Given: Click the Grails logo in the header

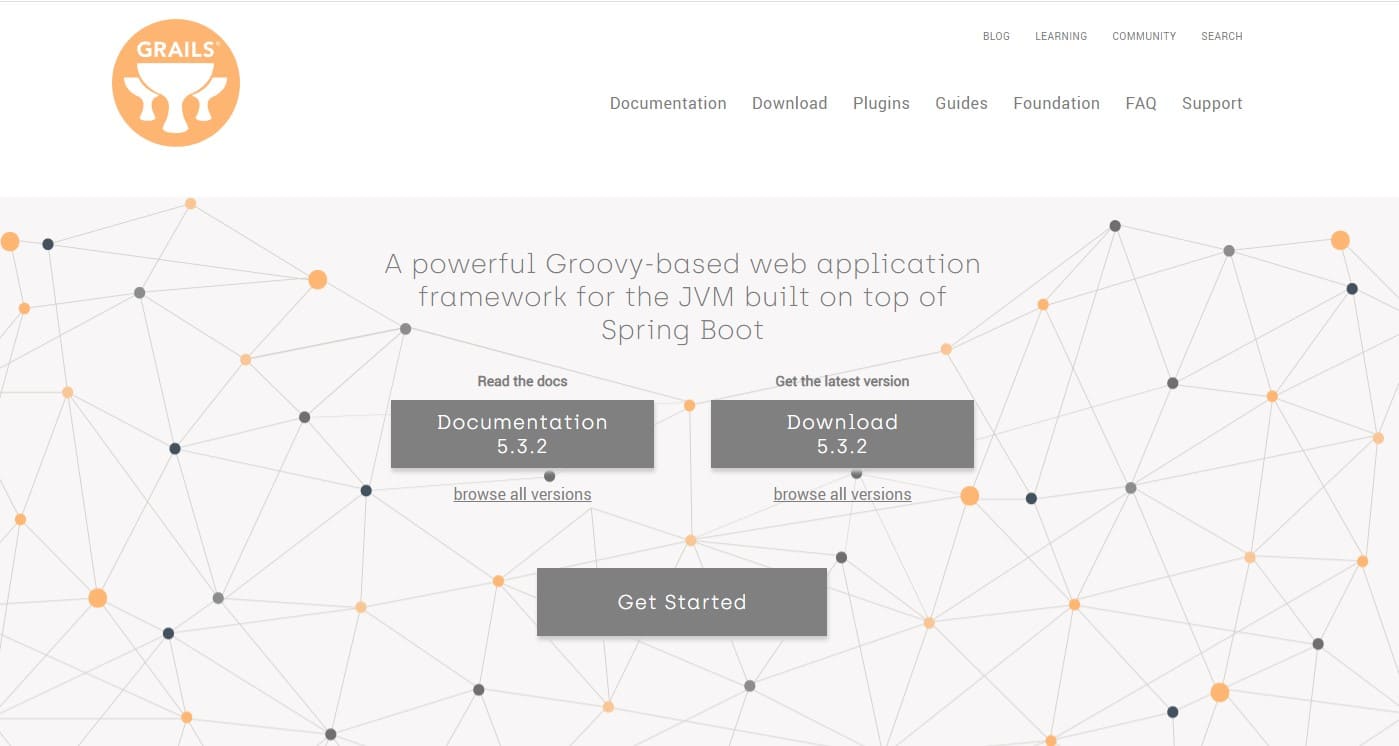Looking at the screenshot, I should click(176, 83).
